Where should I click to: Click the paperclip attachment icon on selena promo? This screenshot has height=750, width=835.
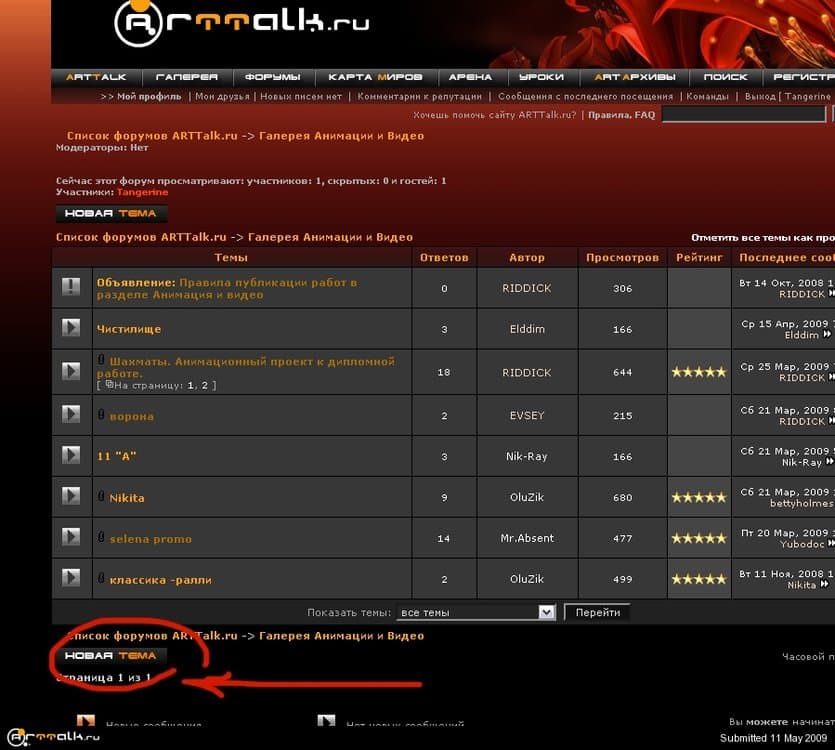click(x=99, y=538)
